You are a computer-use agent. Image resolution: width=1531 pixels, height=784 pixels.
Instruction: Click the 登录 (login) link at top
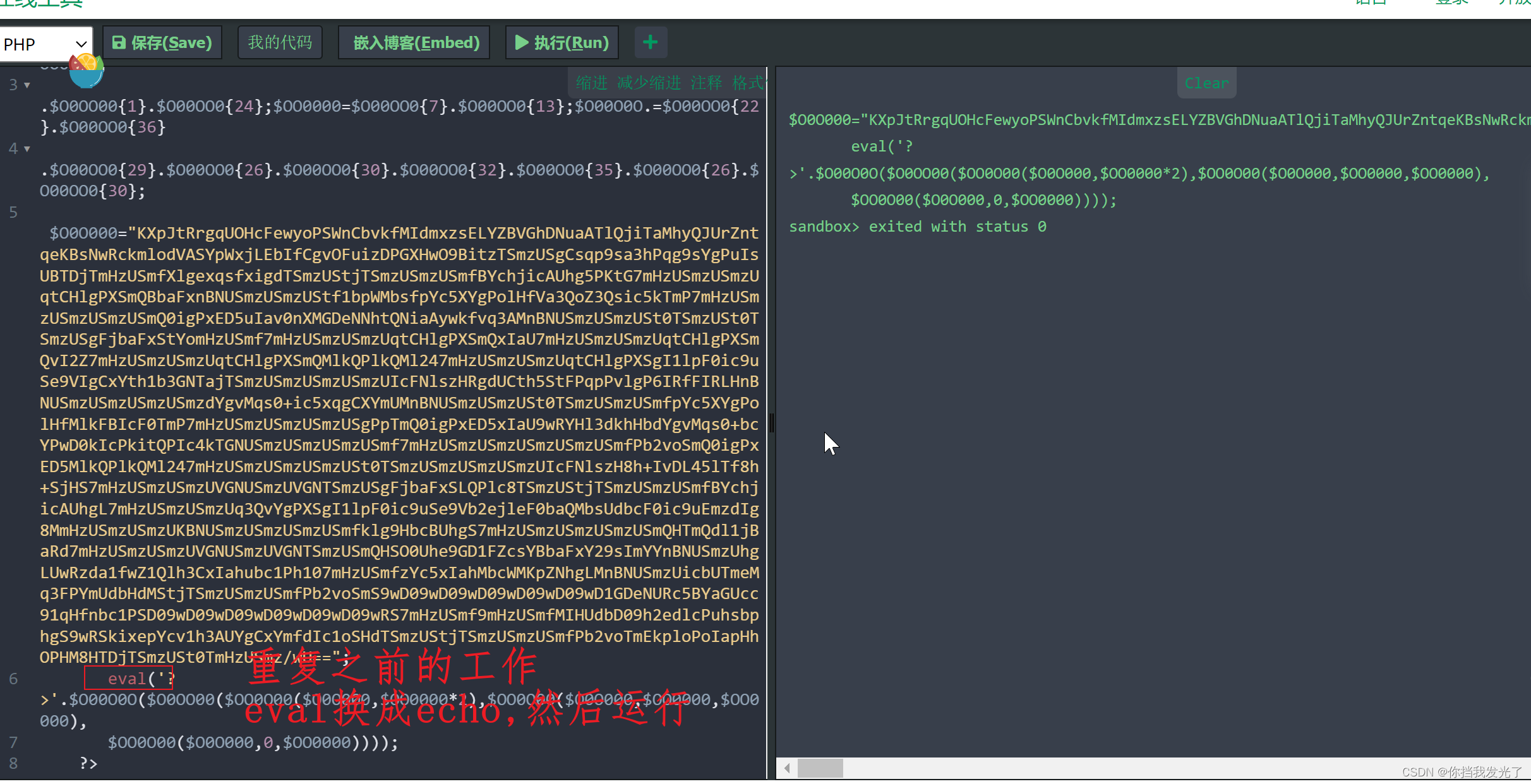1451,3
